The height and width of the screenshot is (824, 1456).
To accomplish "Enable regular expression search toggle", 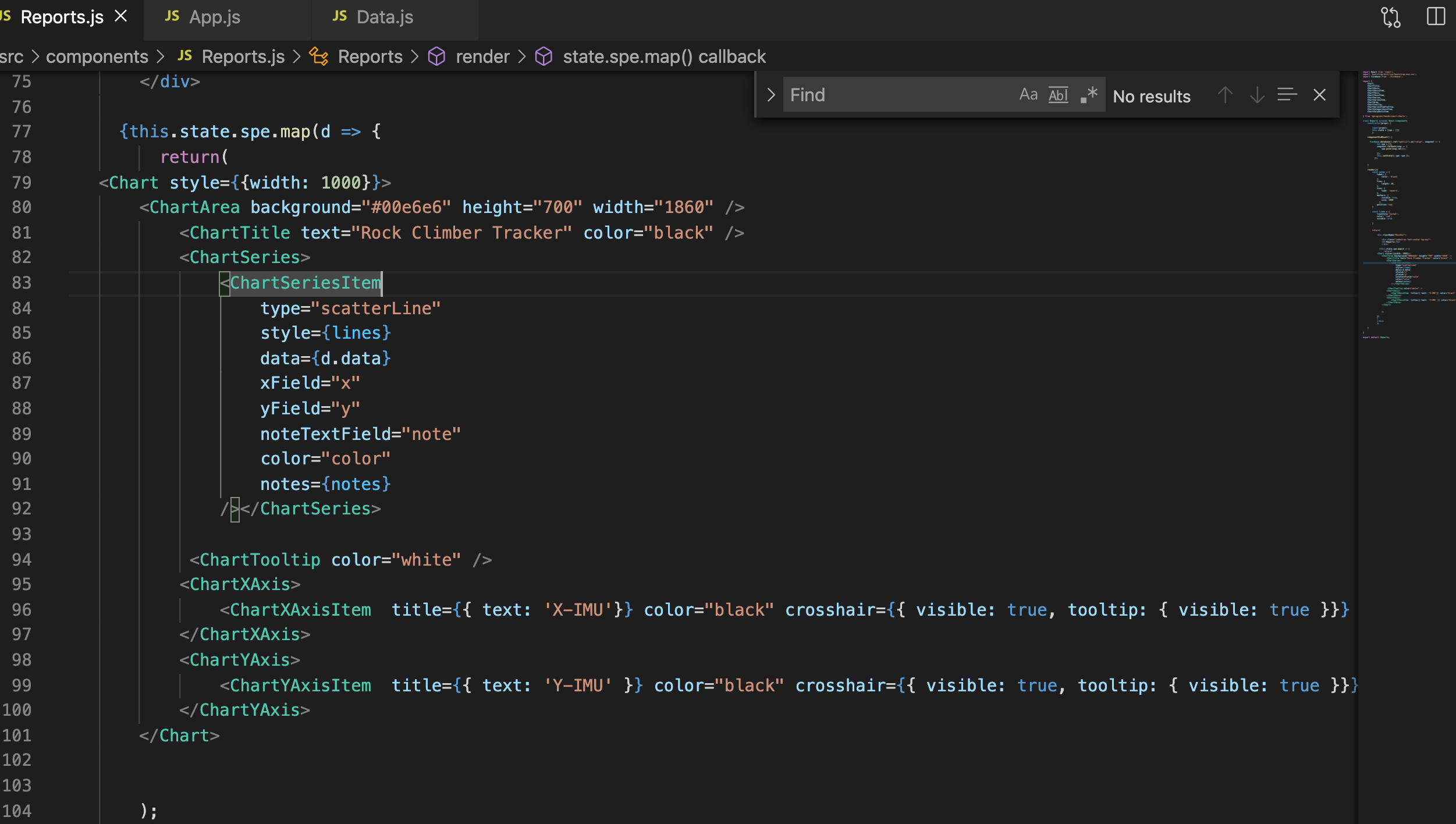I will [x=1088, y=95].
